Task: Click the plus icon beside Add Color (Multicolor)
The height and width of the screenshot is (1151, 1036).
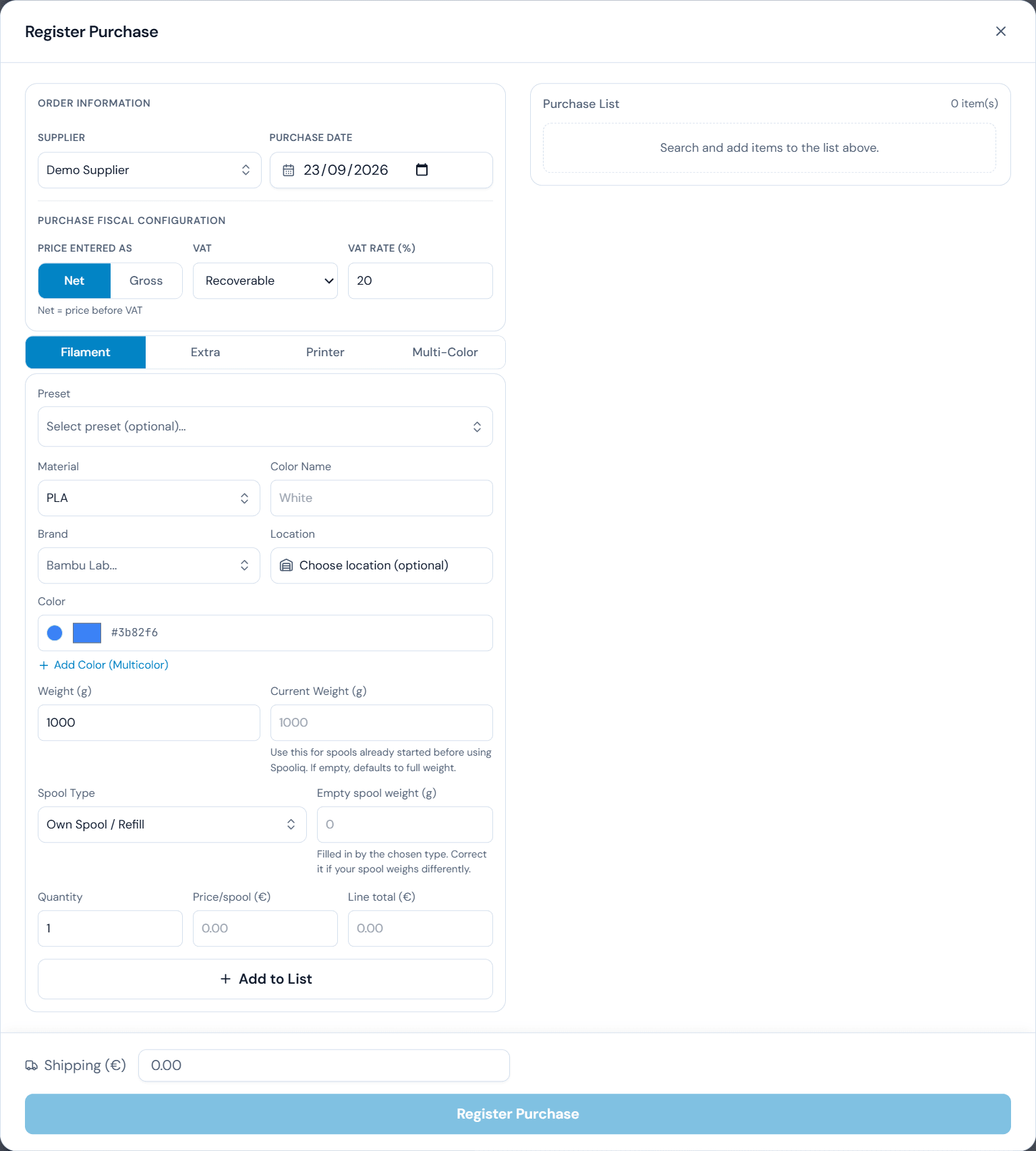Action: (44, 665)
